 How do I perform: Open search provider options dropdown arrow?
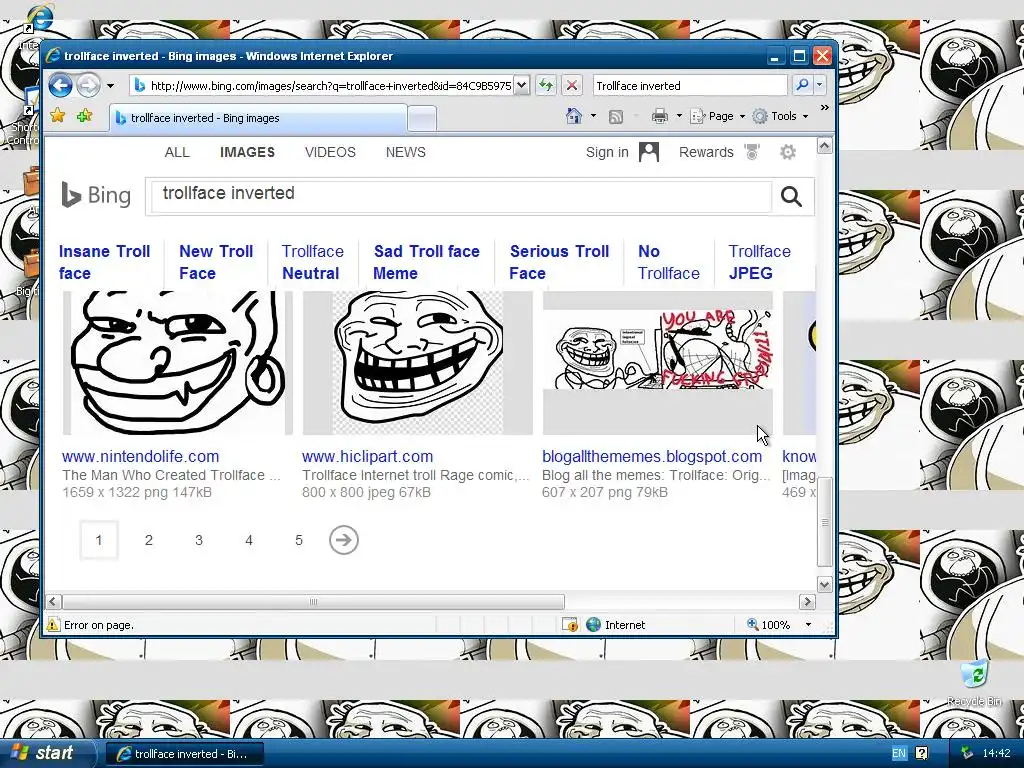(819, 86)
